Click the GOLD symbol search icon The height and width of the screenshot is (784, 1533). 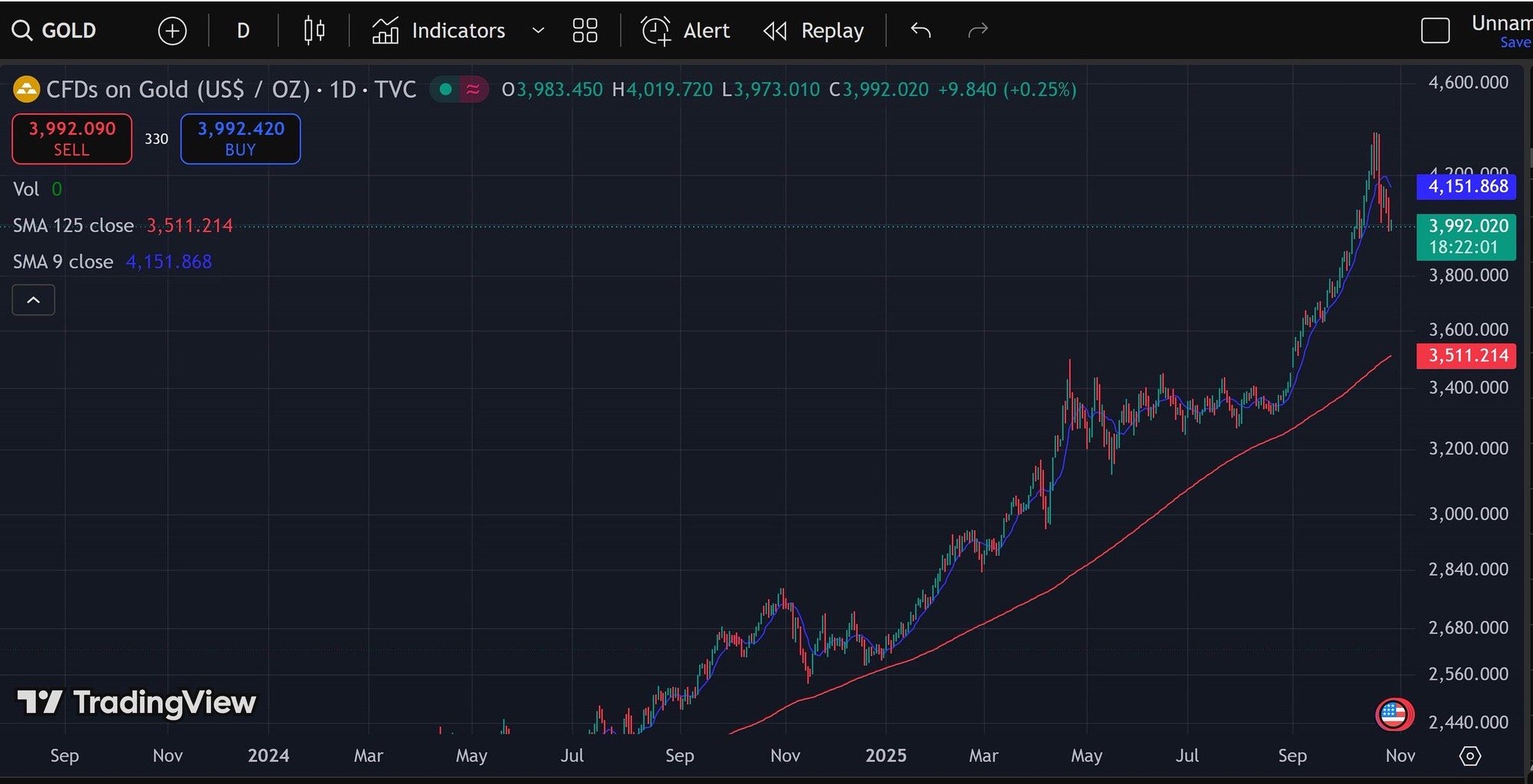click(22, 31)
